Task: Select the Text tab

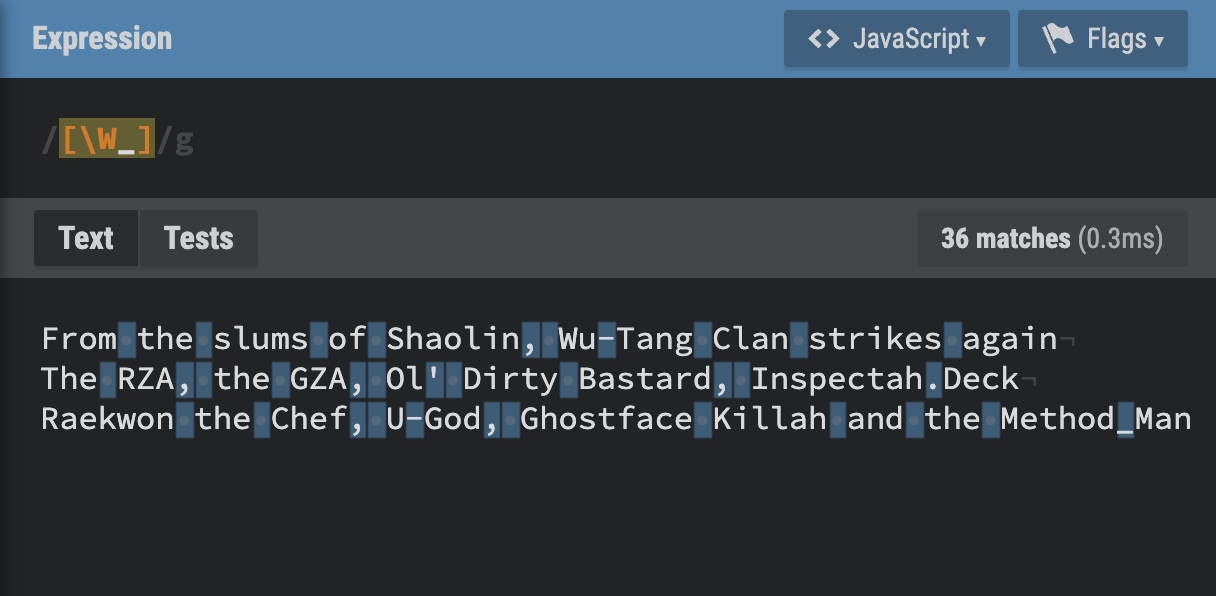Action: pos(86,238)
